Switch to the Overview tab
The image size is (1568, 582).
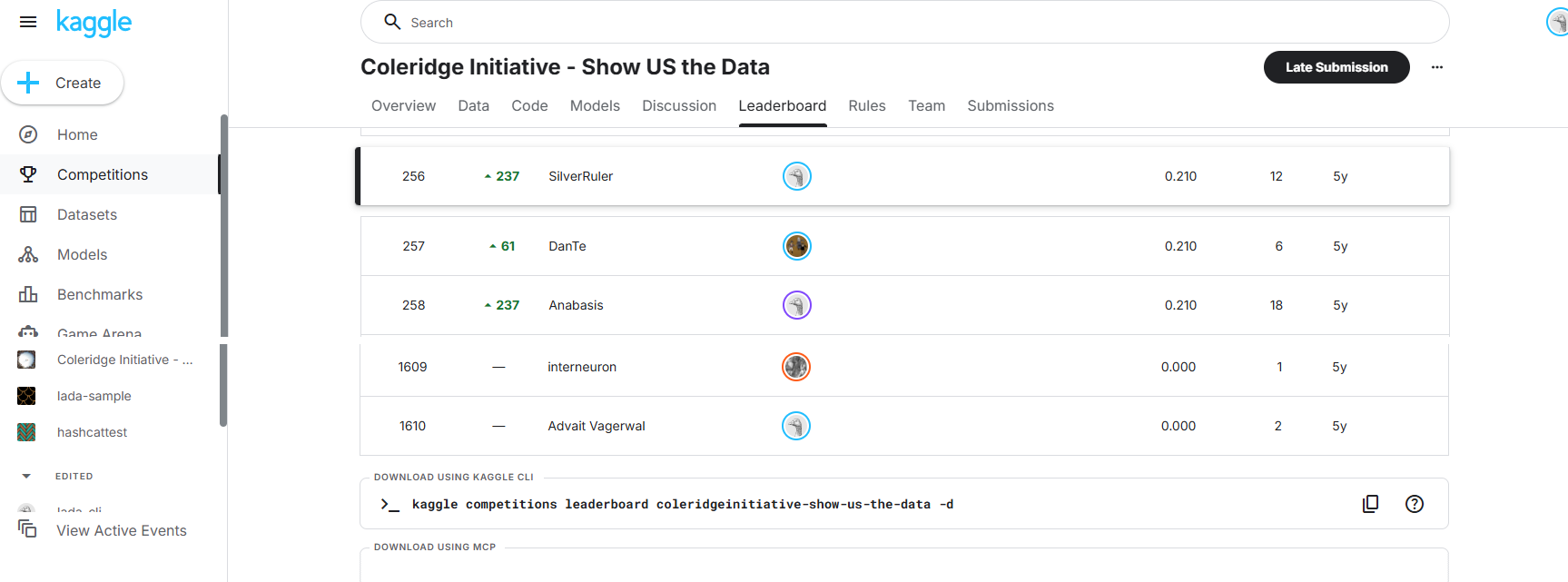click(403, 106)
